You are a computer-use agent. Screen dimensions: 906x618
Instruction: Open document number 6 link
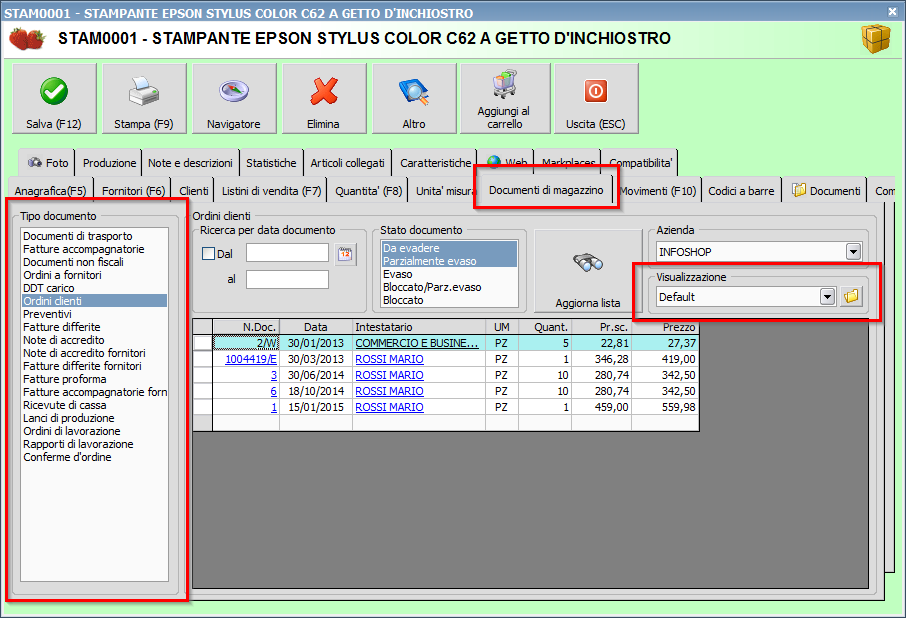pos(274,391)
